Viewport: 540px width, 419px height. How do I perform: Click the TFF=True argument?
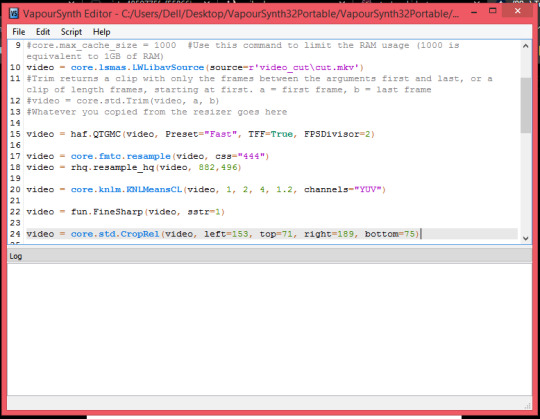pyautogui.click(x=270, y=134)
